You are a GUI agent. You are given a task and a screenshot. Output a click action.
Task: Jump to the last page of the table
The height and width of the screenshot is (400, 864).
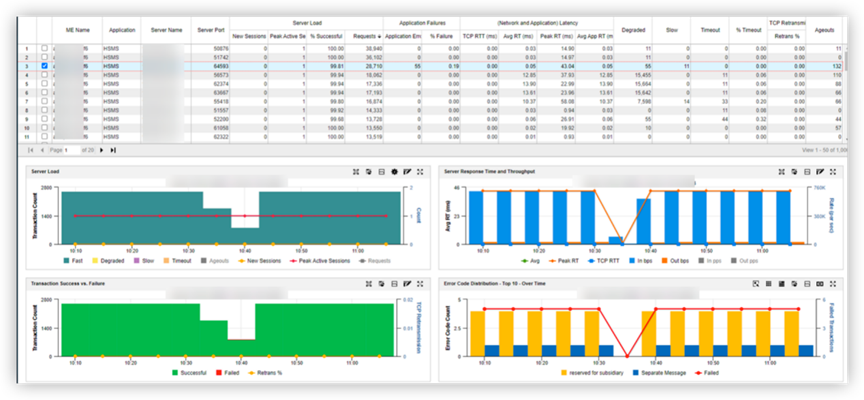tap(113, 150)
